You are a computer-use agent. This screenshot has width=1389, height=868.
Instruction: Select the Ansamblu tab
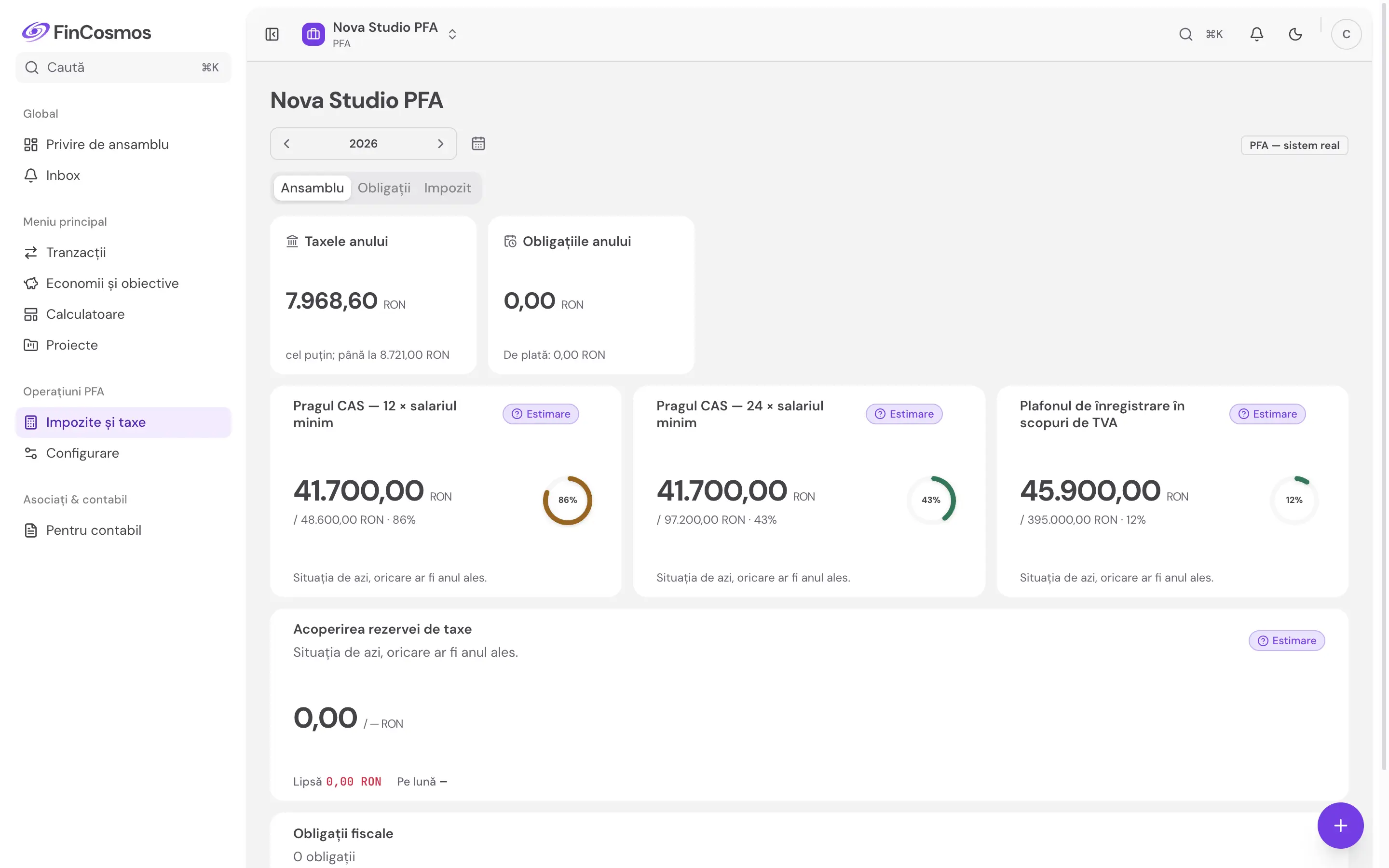click(312, 188)
